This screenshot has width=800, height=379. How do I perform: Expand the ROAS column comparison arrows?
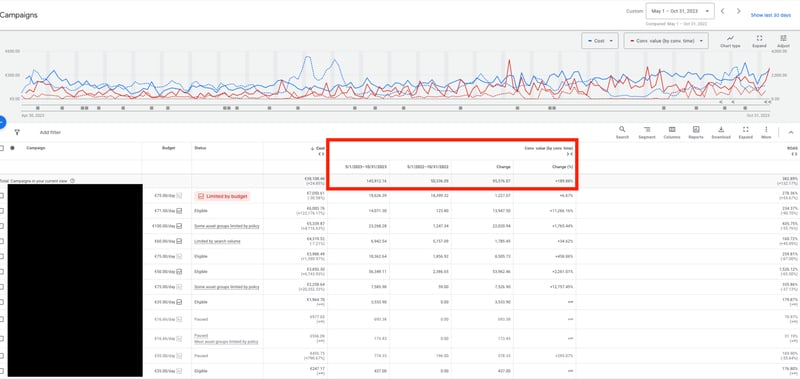794,154
